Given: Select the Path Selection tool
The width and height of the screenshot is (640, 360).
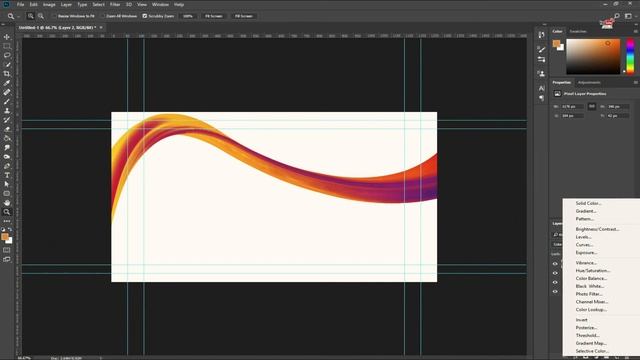Looking at the screenshot, I should [x=7, y=184].
